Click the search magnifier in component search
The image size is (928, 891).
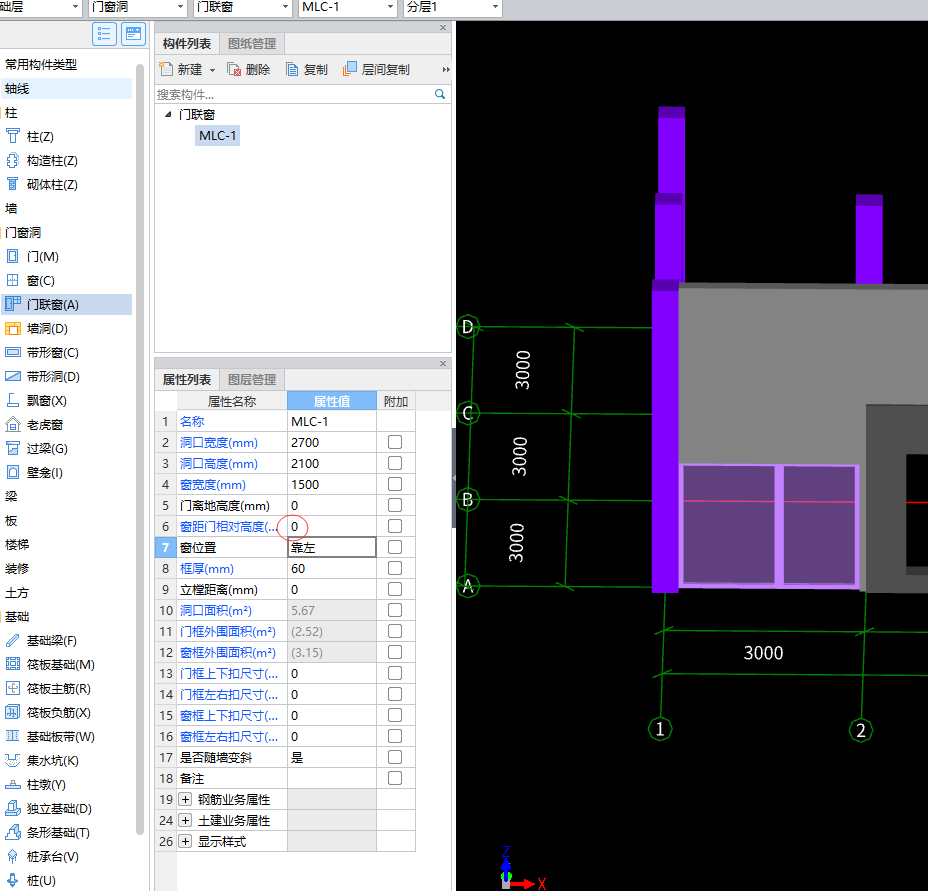tap(440, 94)
